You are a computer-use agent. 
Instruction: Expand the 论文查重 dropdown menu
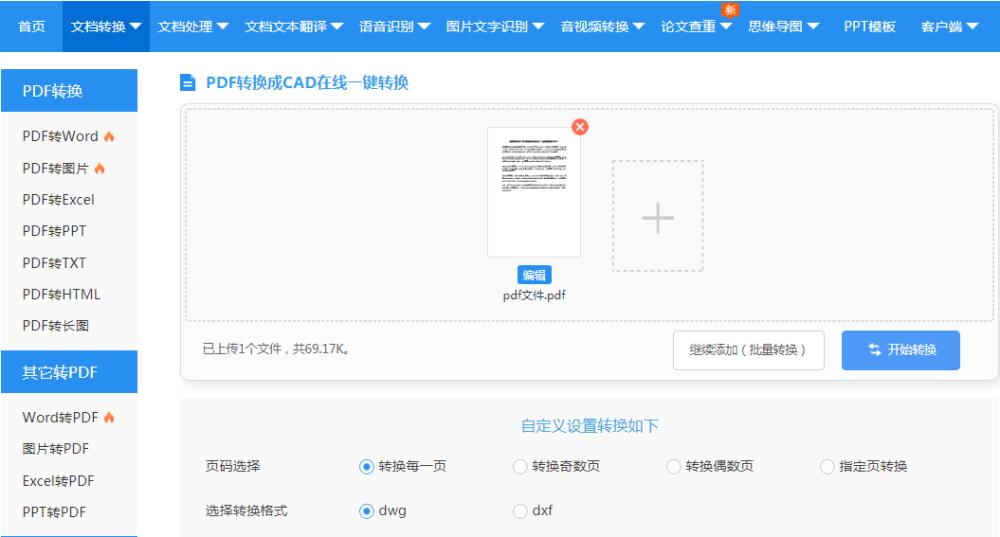point(696,27)
